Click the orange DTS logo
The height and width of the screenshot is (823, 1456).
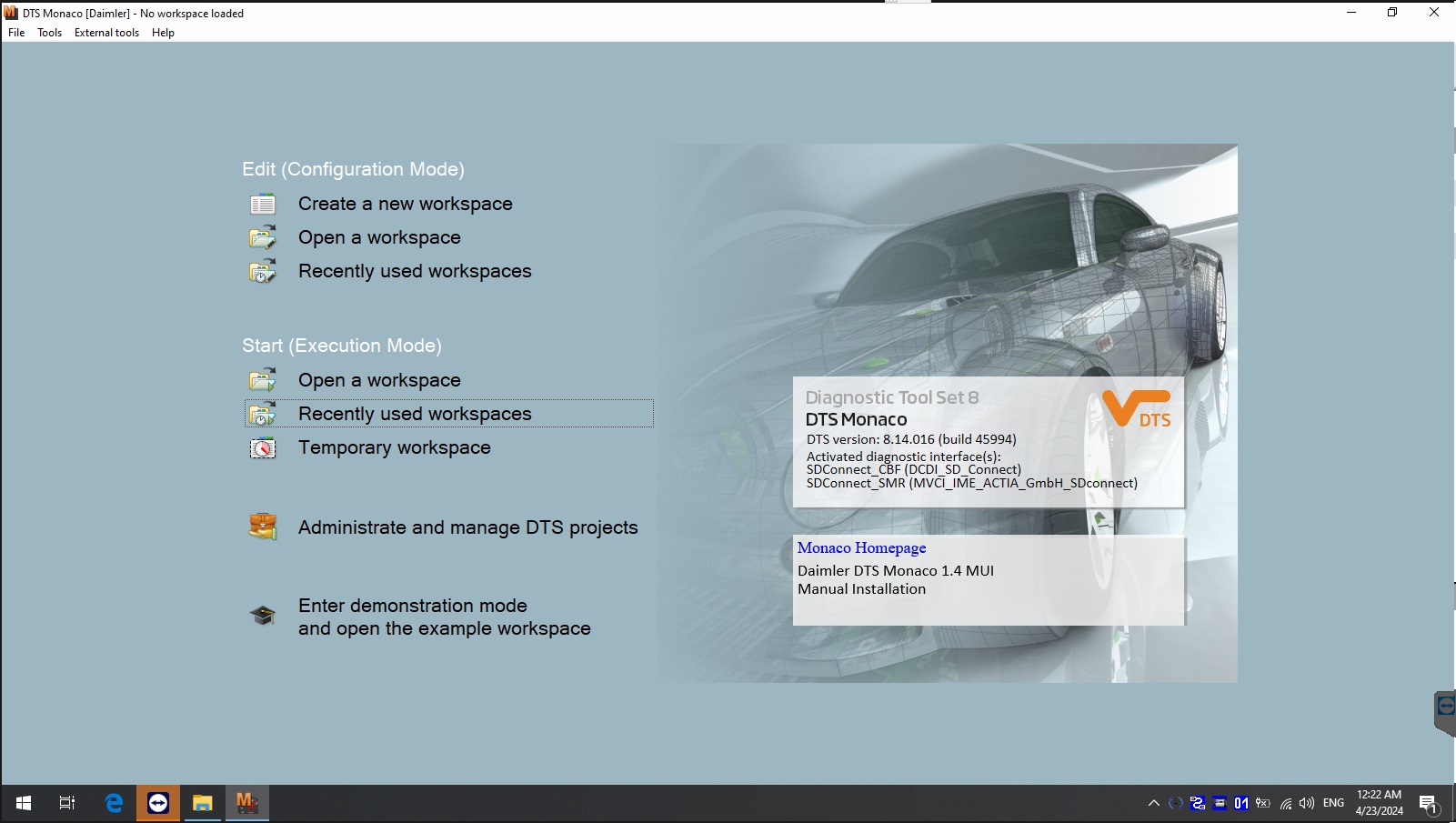coord(1136,408)
